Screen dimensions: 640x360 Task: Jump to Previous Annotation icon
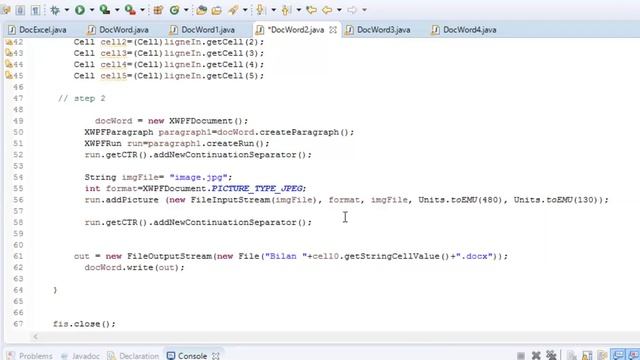[x=286, y=10]
